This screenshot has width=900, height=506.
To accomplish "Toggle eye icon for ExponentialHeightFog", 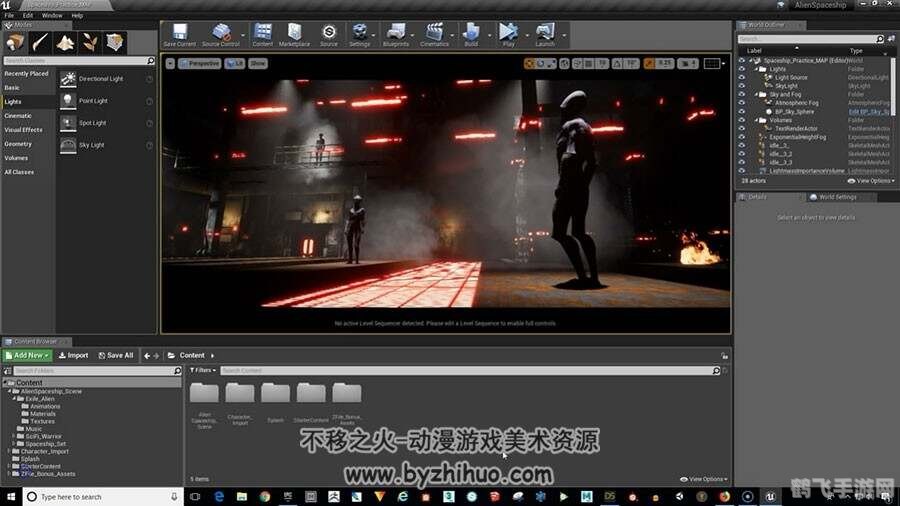I will tap(742, 137).
